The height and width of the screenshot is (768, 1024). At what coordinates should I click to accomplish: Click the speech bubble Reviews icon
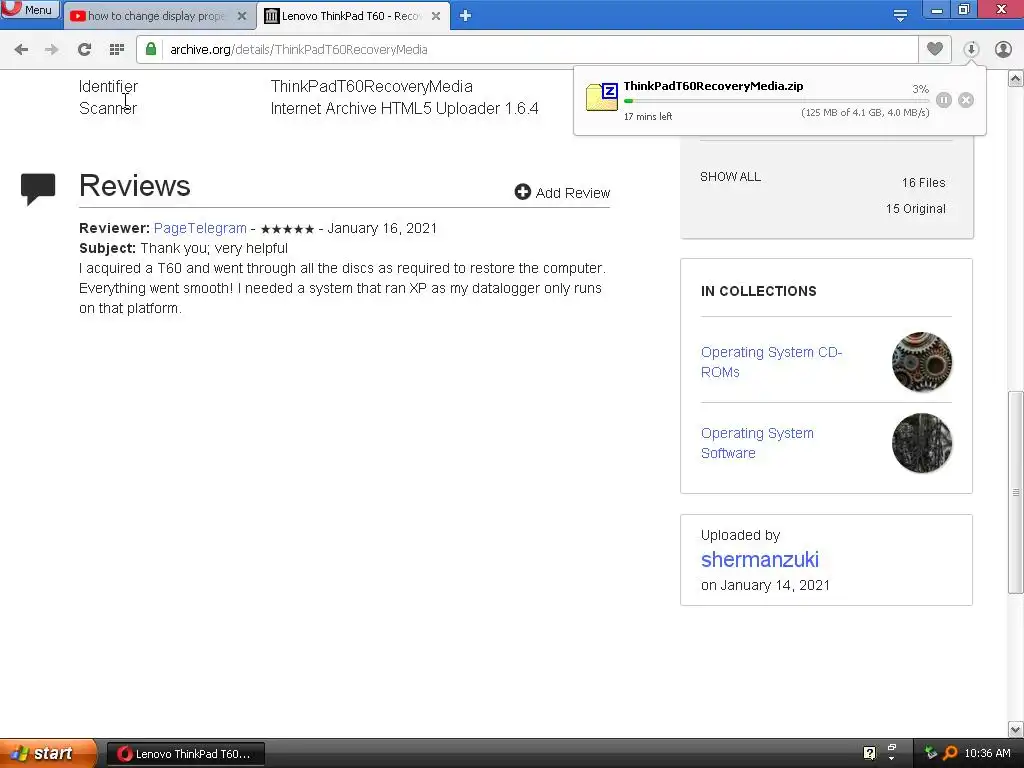pos(38,189)
